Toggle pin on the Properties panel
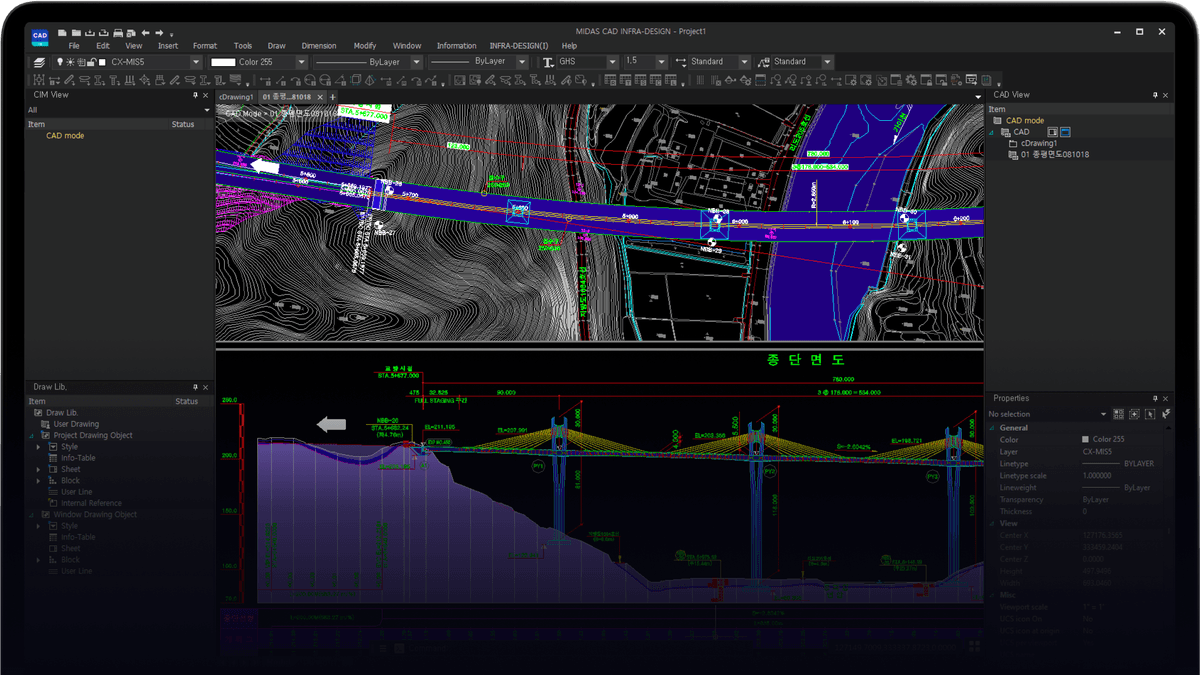This screenshot has height=675, width=1200. (1155, 399)
